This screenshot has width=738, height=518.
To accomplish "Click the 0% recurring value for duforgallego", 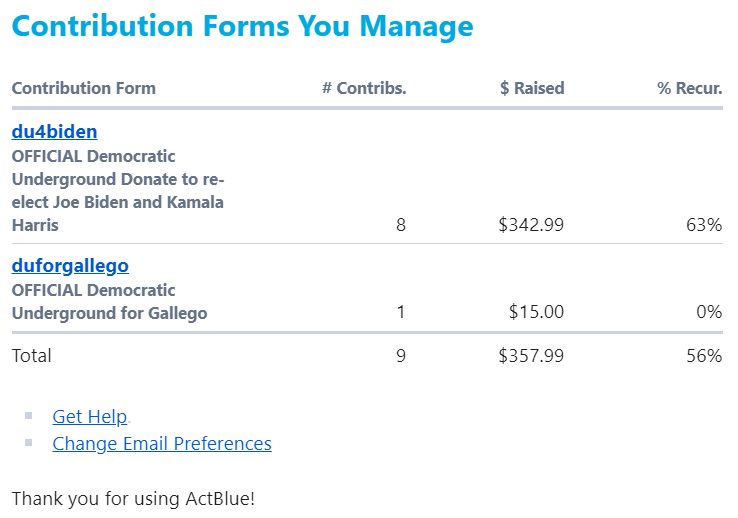I will pos(709,313).
